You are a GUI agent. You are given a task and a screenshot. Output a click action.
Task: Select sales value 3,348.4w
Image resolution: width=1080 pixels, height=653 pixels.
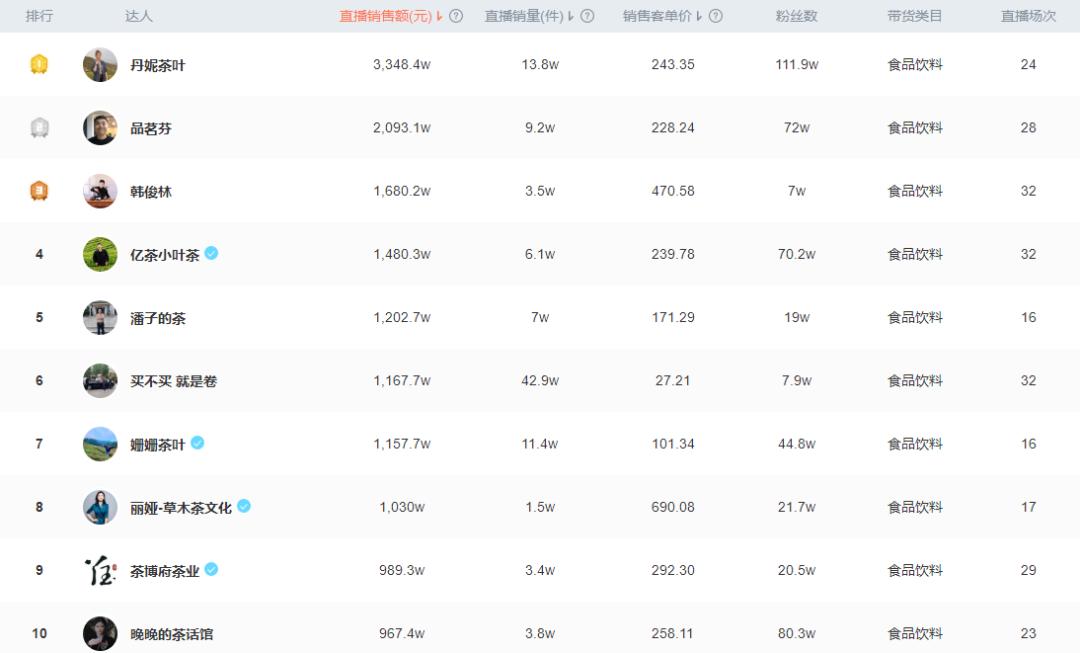pos(402,65)
